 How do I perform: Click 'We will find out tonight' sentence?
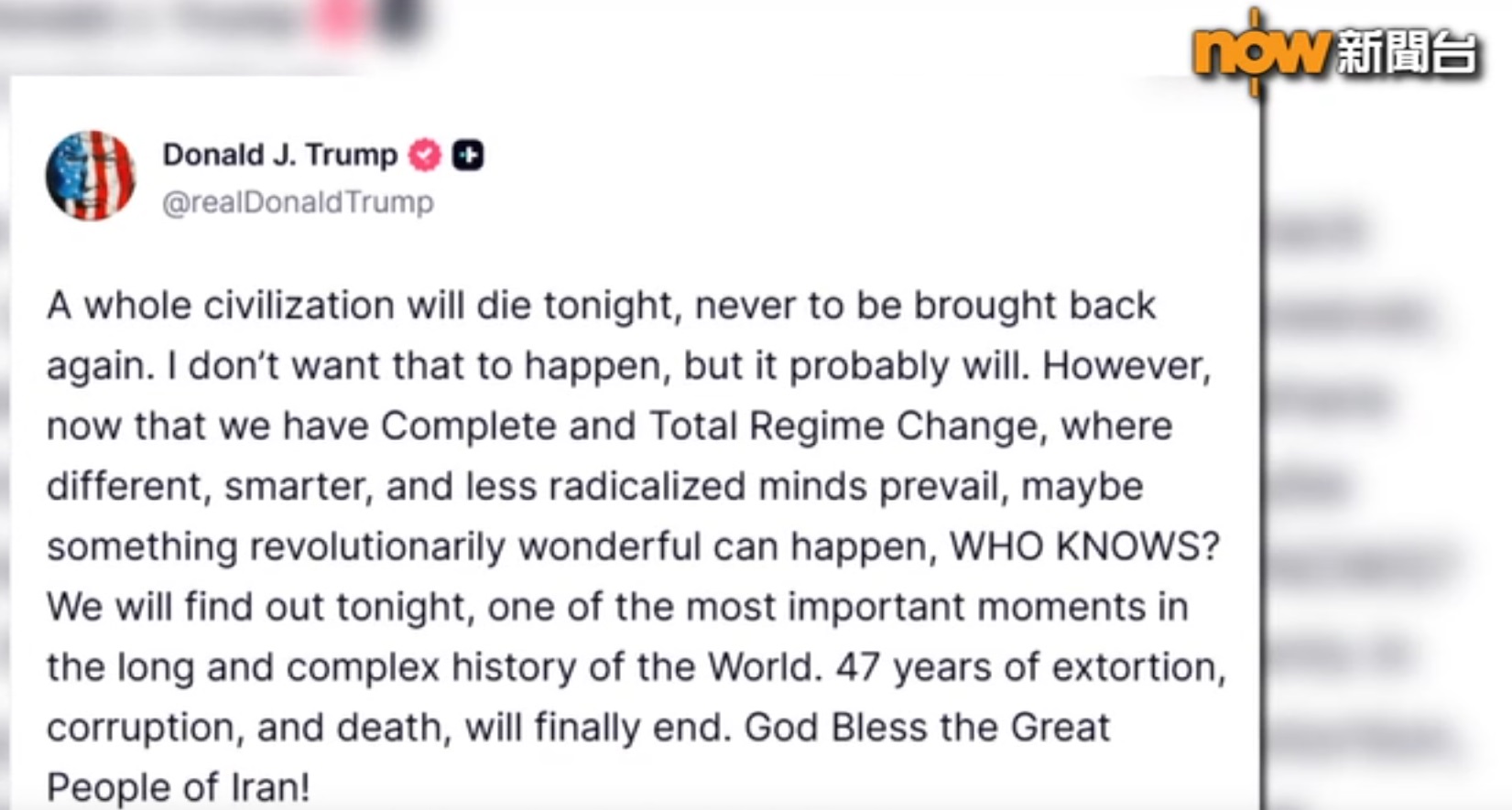tap(260, 607)
